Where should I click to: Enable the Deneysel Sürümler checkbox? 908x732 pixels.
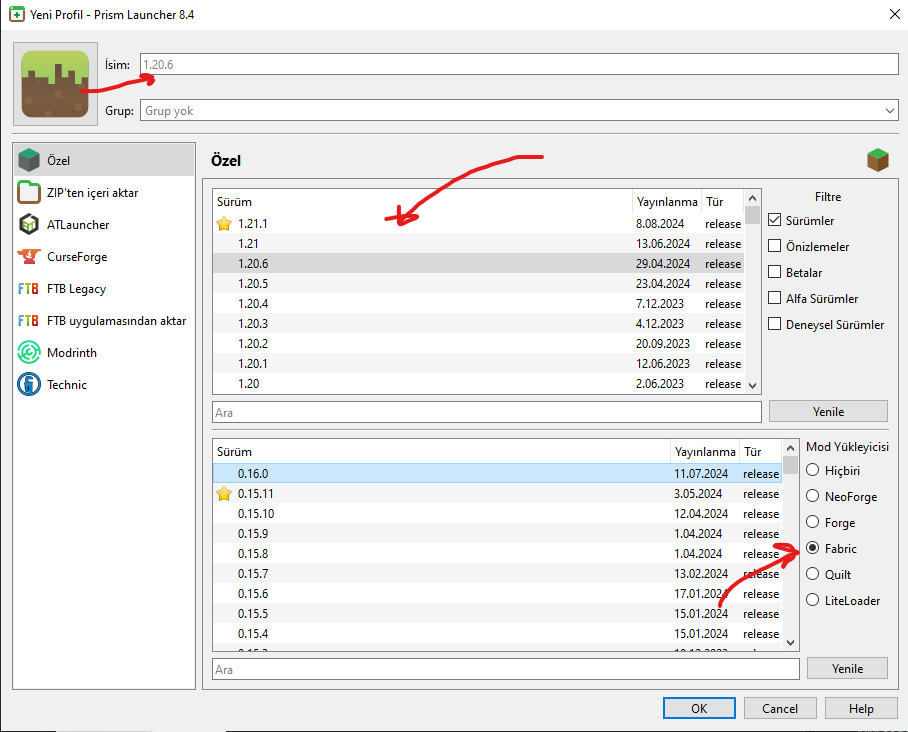pyautogui.click(x=774, y=324)
